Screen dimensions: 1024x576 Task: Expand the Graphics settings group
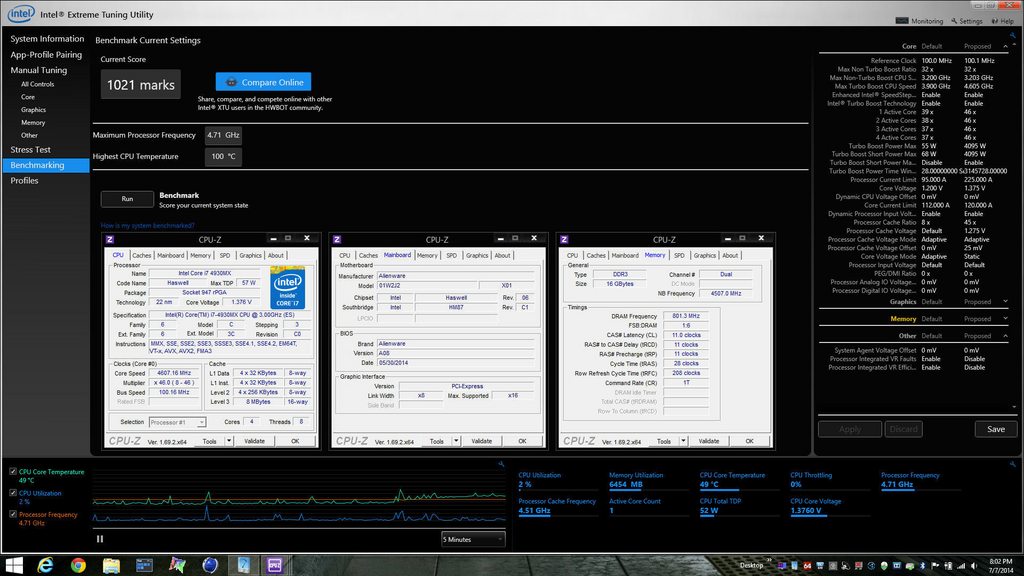click(1005, 302)
